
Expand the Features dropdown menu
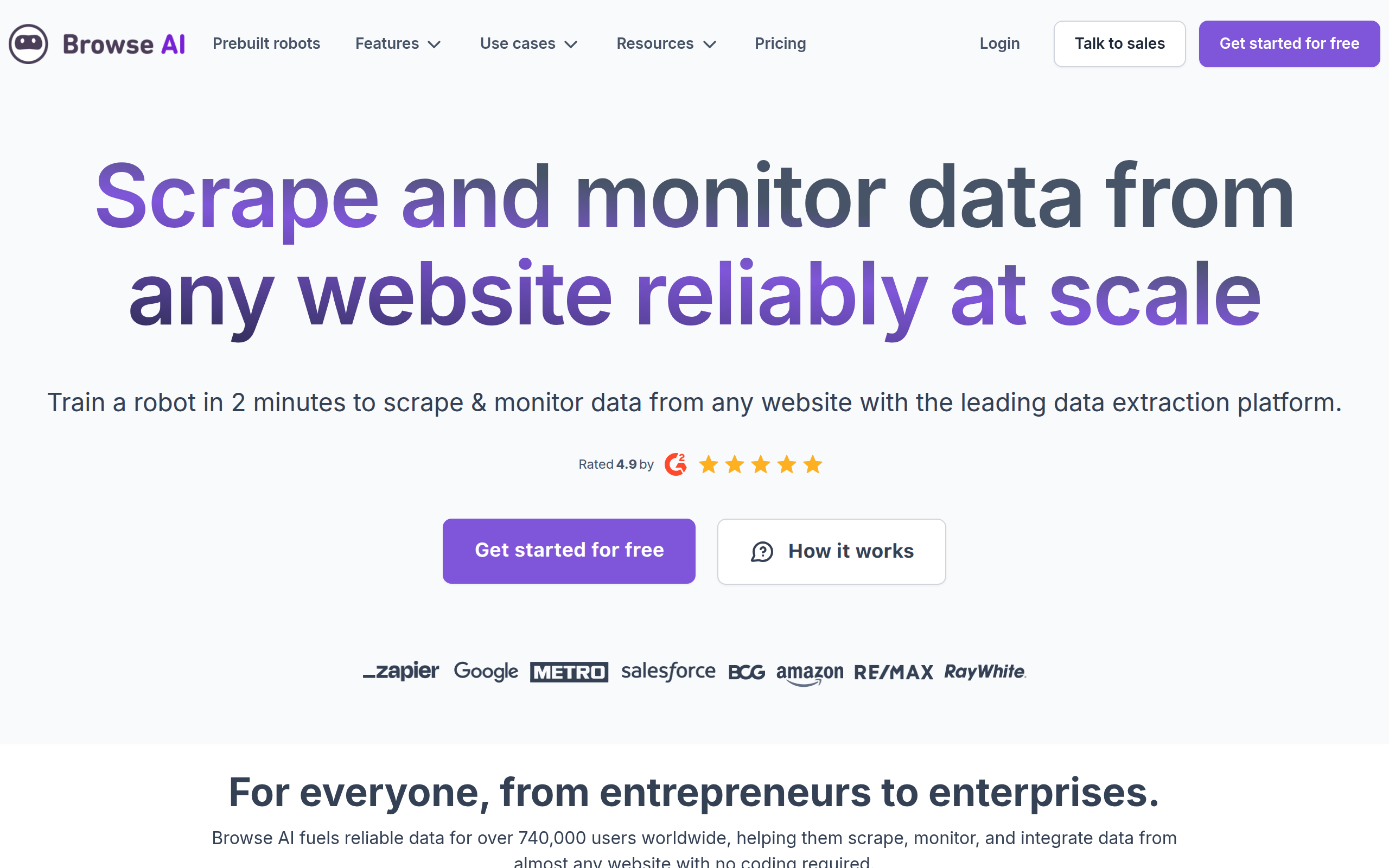pos(398,43)
